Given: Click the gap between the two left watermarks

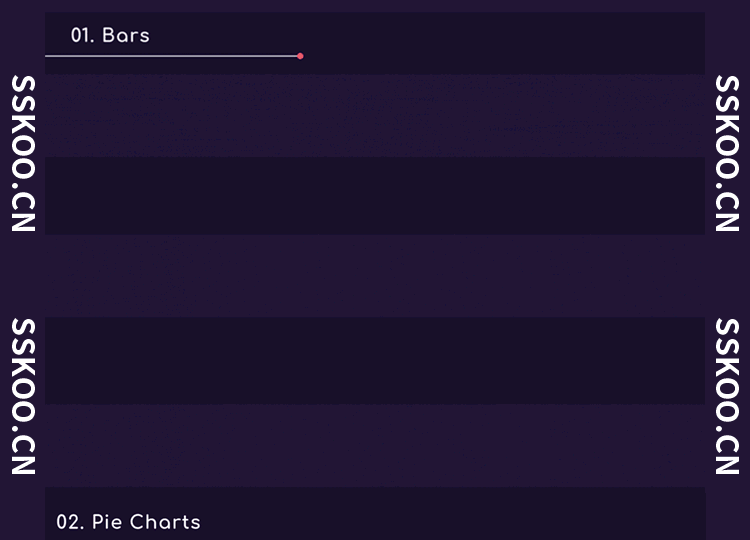Looking at the screenshot, I should (x=24, y=276).
